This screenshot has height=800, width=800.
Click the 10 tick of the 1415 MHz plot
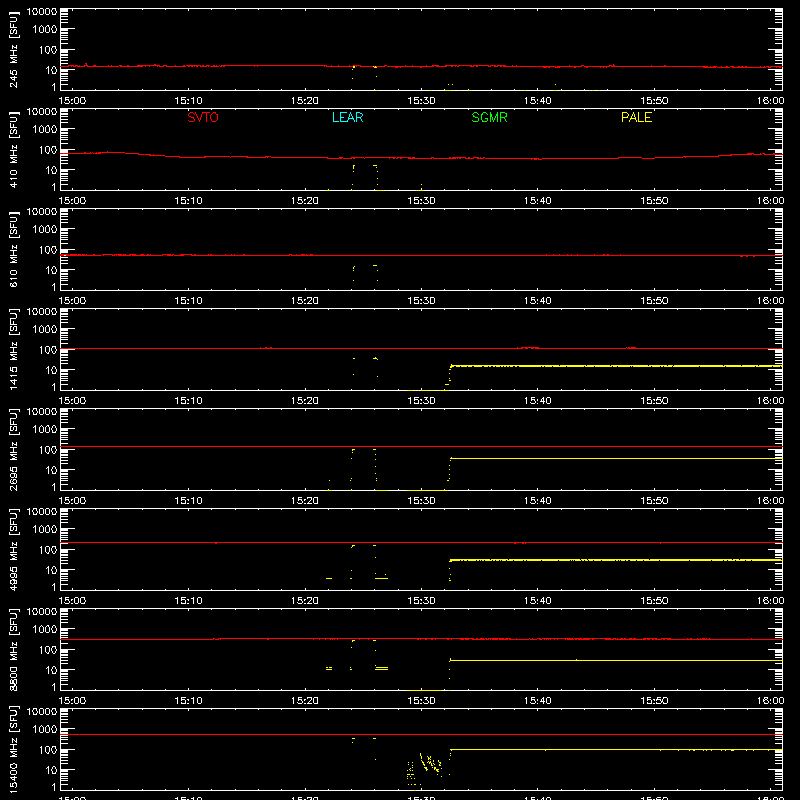point(51,370)
